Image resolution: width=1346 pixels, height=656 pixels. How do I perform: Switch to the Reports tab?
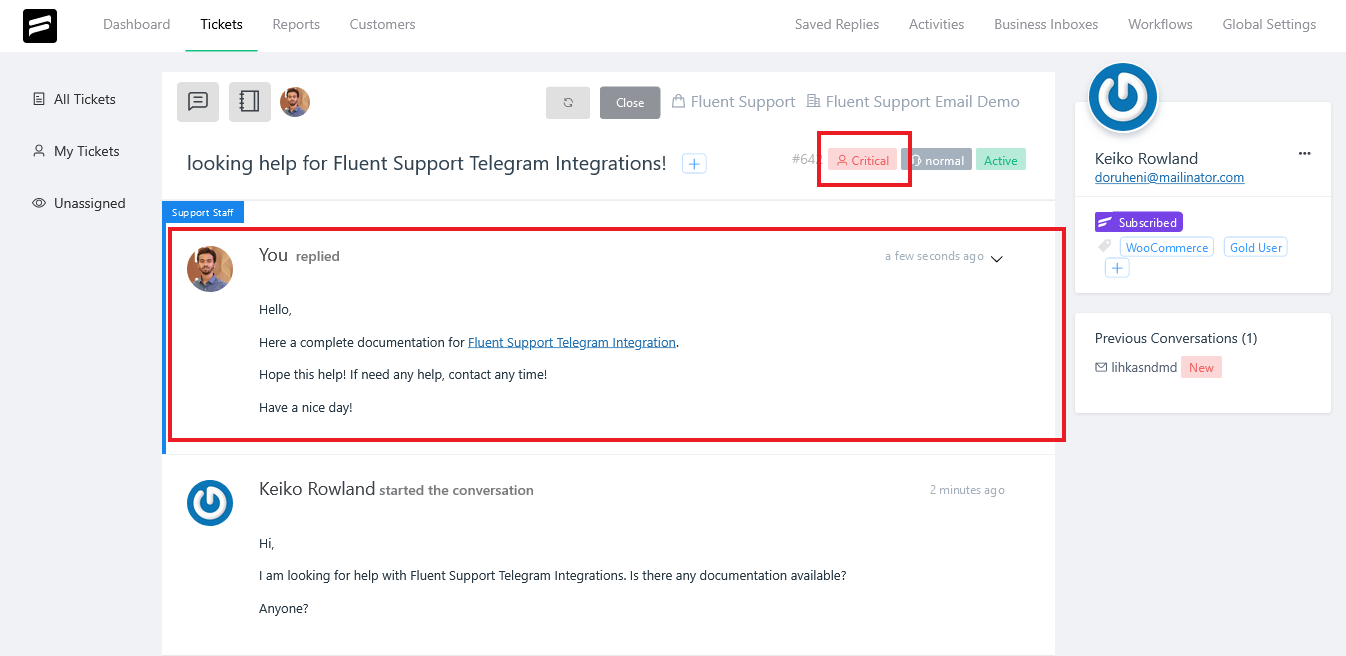coord(296,24)
